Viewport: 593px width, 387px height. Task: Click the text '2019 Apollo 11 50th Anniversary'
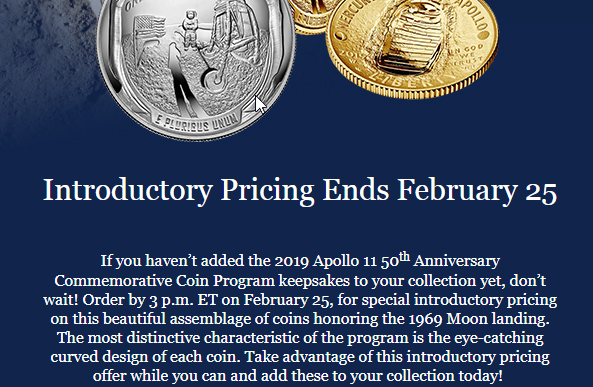(387, 261)
